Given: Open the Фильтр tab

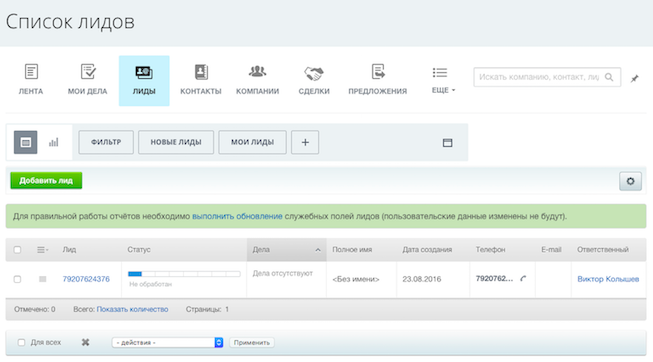Looking at the screenshot, I should coord(106,142).
